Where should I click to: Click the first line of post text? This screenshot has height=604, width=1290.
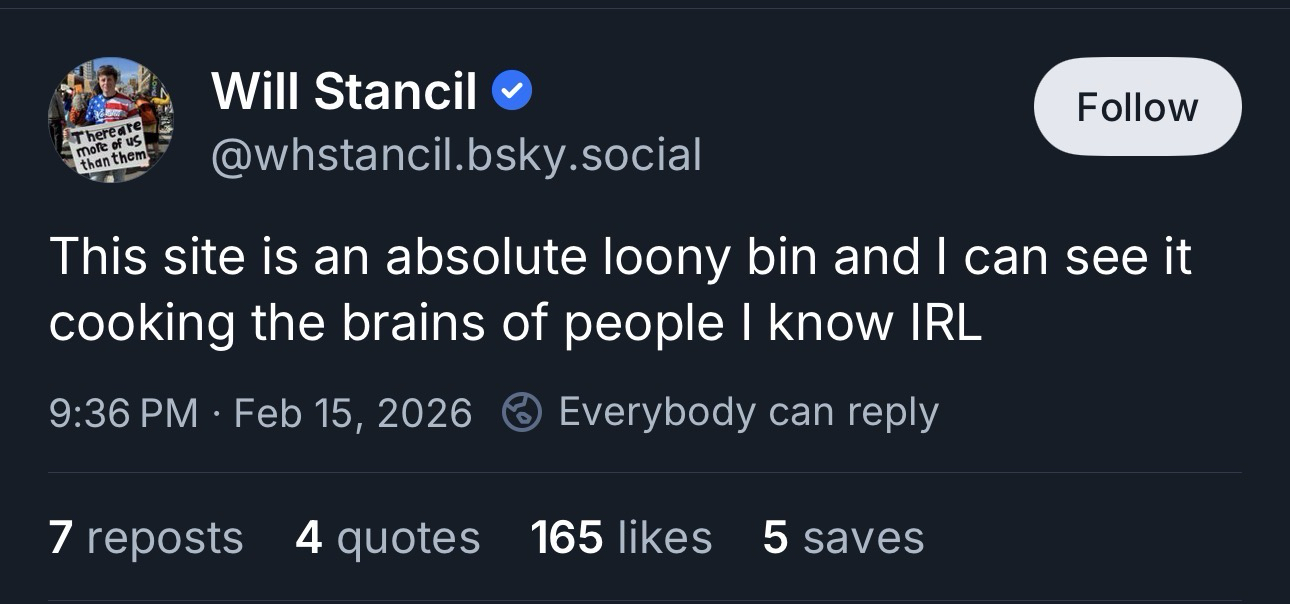click(x=620, y=258)
